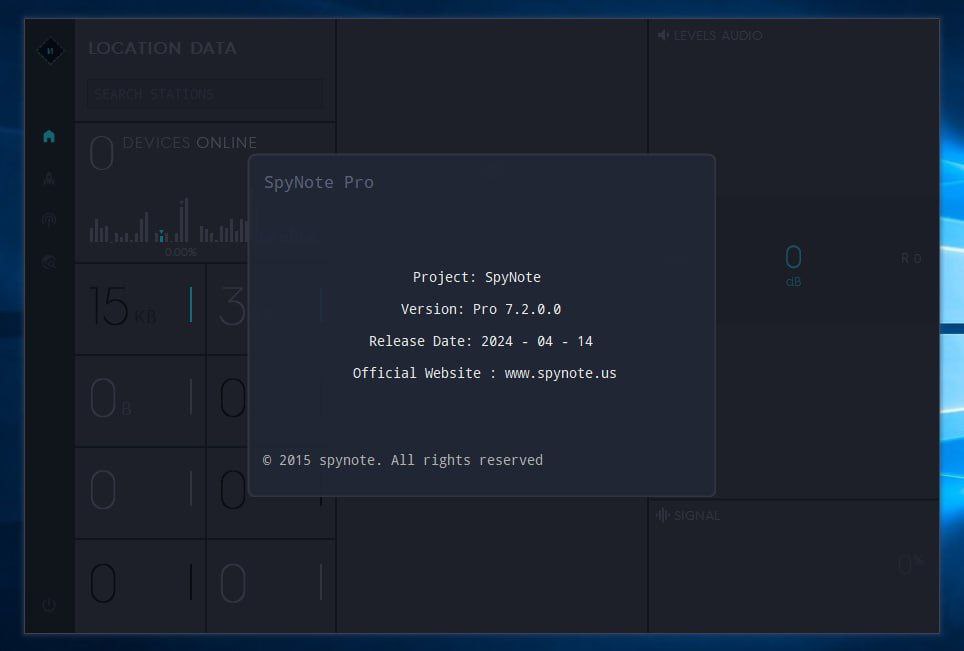Click the device activity bar chart
Screen dimensions: 964x651
[169, 220]
